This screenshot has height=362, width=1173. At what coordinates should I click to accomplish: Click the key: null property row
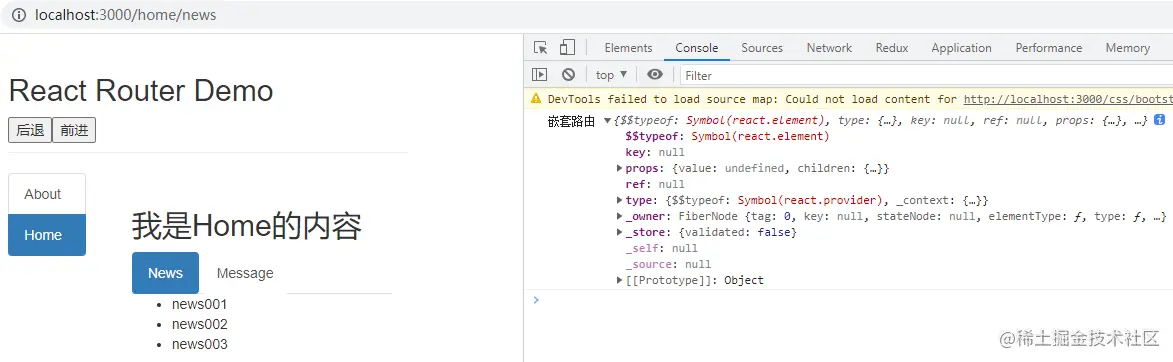pos(655,152)
